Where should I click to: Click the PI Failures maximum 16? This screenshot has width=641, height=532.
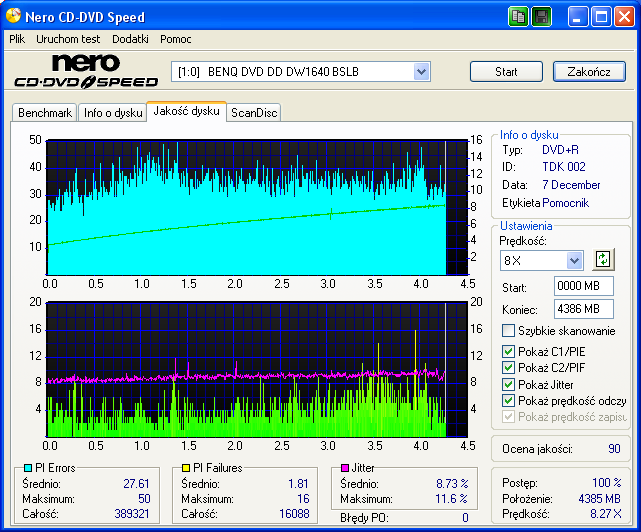click(303, 499)
